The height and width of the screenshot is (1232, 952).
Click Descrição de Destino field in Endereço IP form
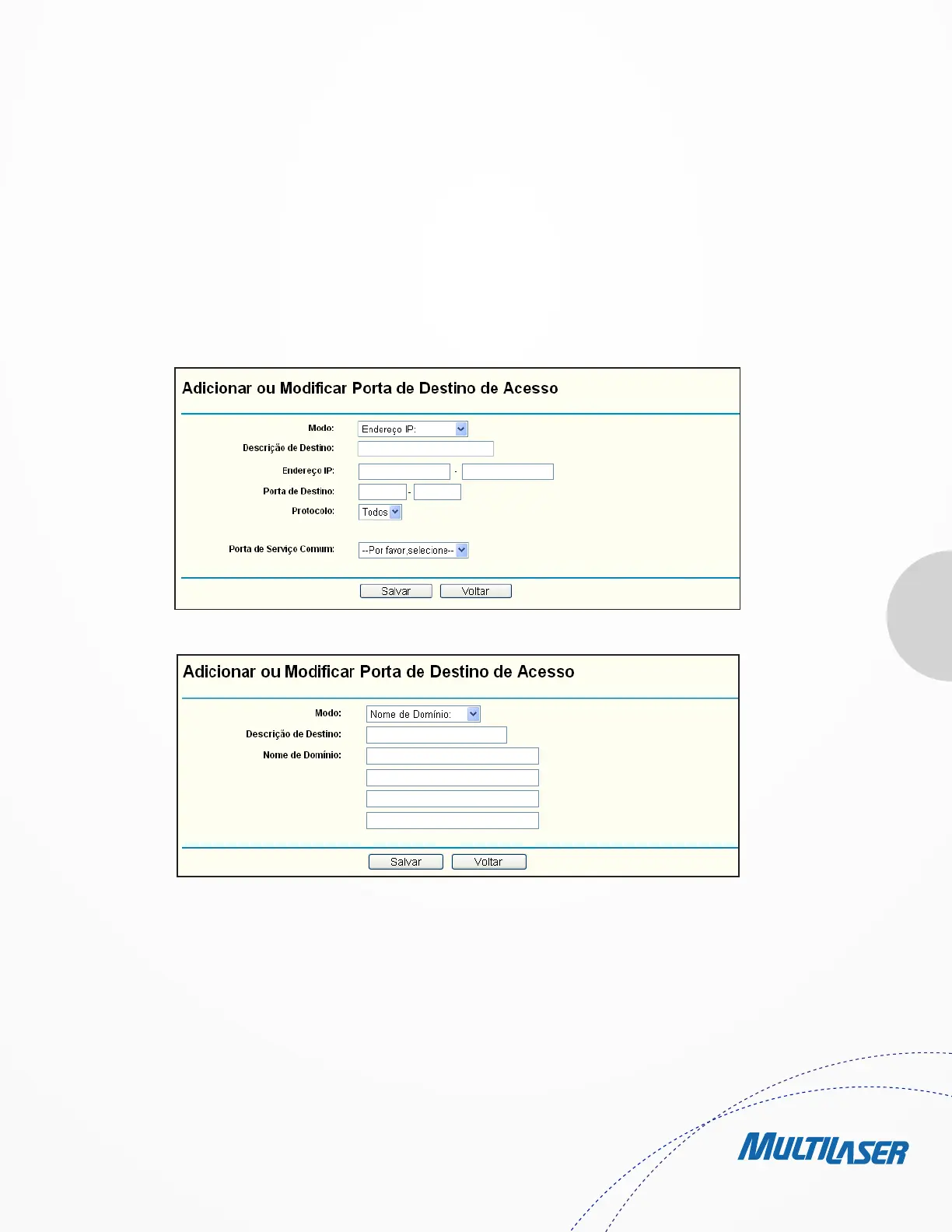(425, 449)
